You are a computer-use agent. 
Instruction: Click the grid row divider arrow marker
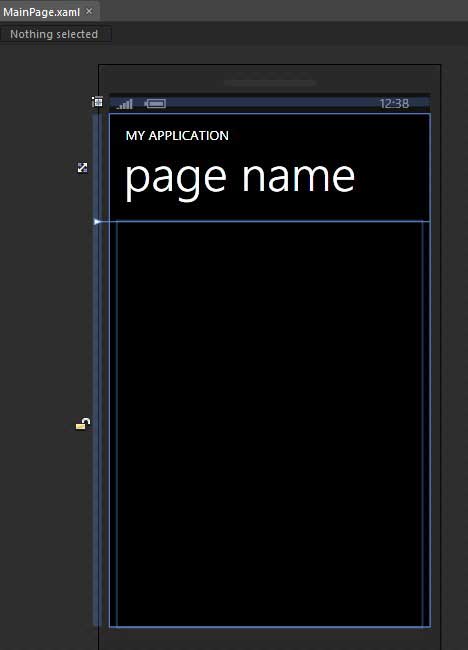pyautogui.click(x=97, y=222)
